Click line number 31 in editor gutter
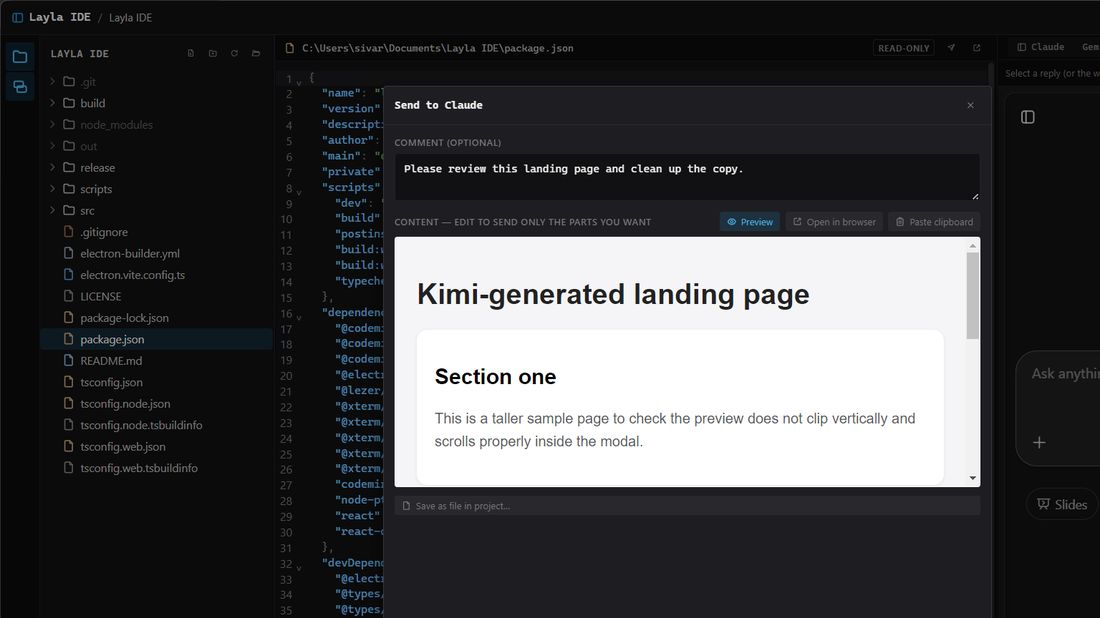Screen dimensions: 1100x618 coord(286,548)
